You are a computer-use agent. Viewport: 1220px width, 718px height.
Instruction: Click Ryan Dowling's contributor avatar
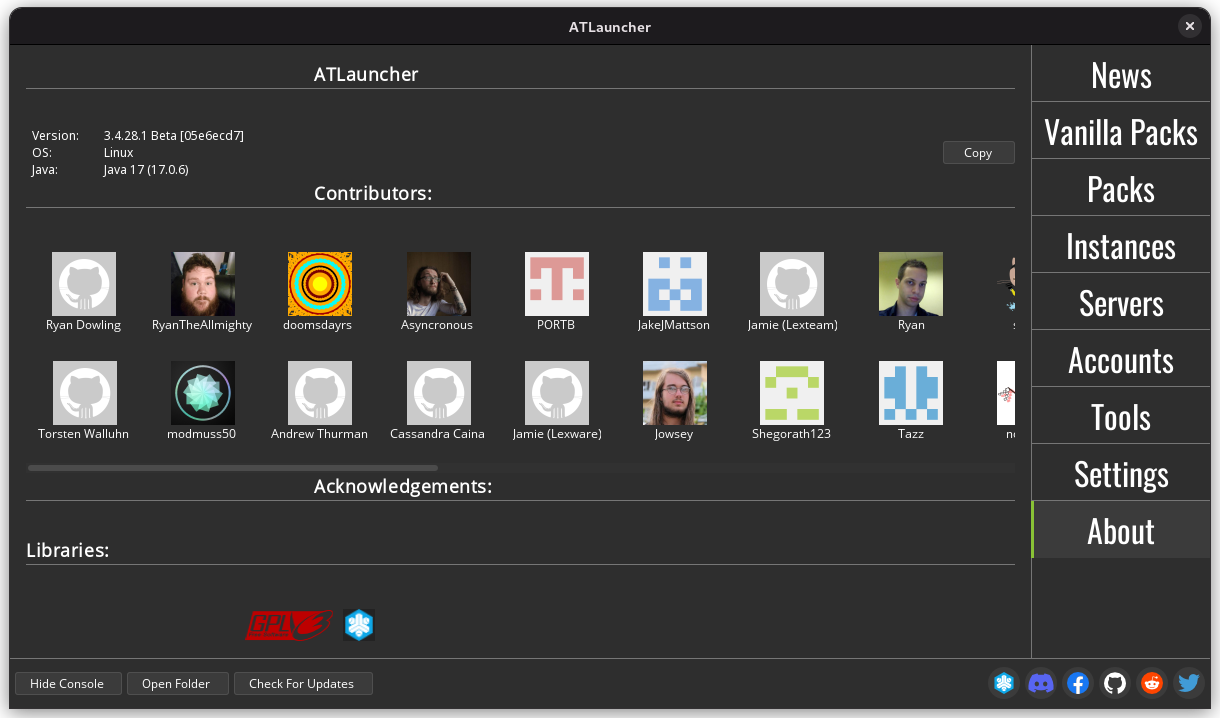(x=84, y=284)
